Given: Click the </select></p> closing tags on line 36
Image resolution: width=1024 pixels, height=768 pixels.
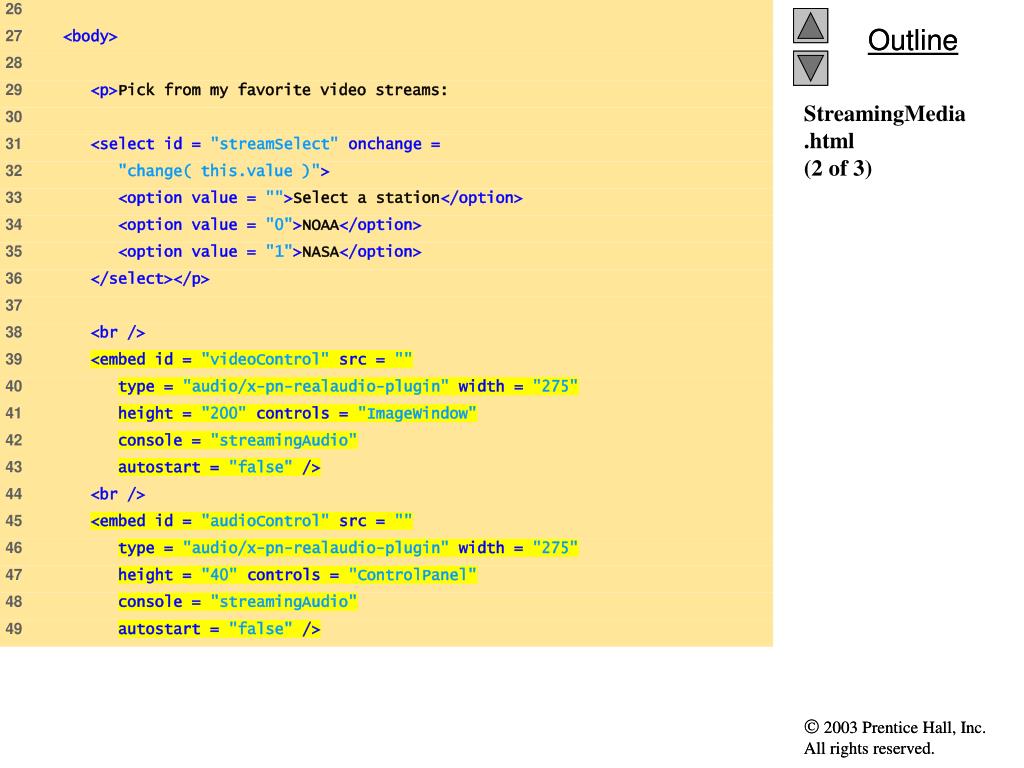Looking at the screenshot, I should click(x=150, y=278).
